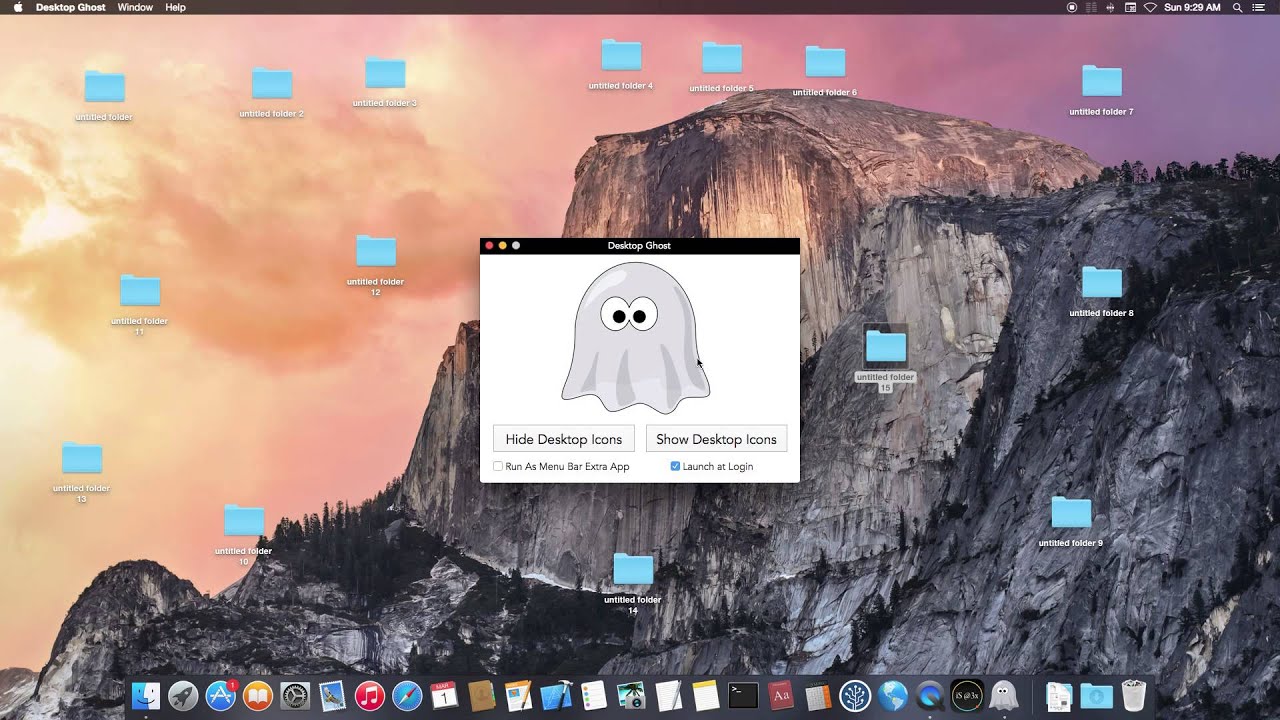Screen dimensions: 1280x720
Task: Open blue globe app in Dock
Action: [x=892, y=696]
